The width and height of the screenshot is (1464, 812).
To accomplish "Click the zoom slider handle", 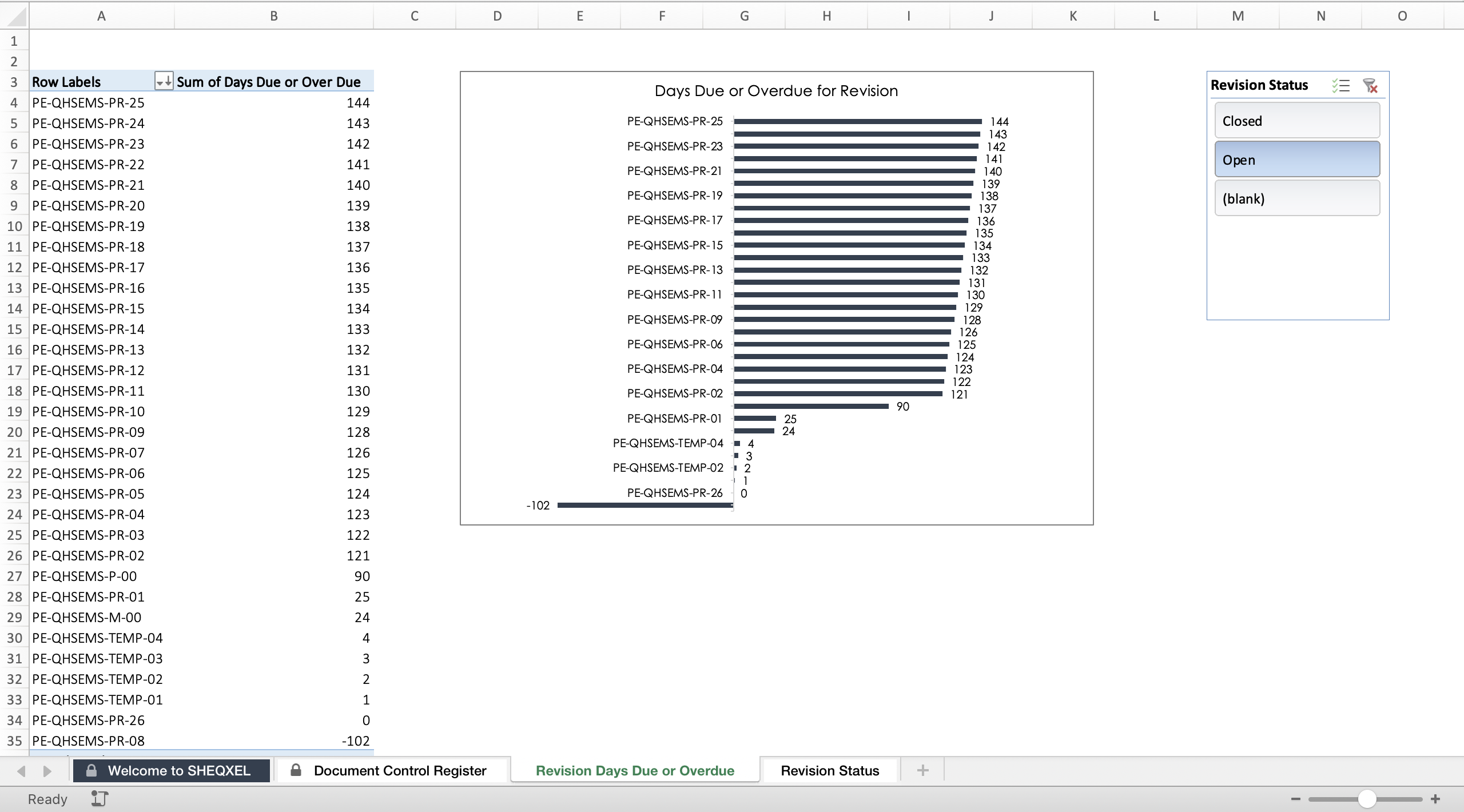I will [1367, 799].
